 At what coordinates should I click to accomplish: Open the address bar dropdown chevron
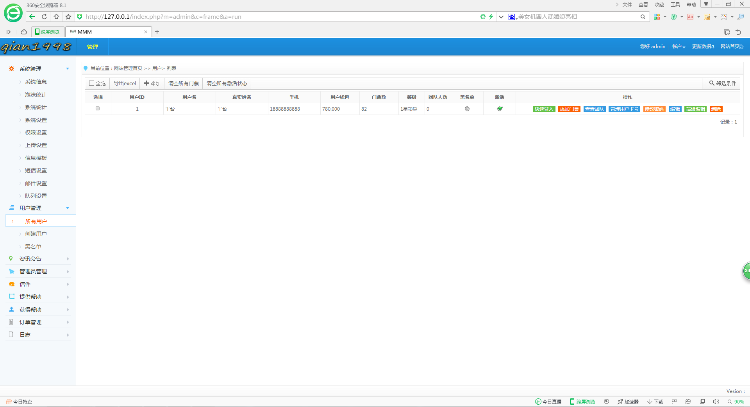click(501, 17)
